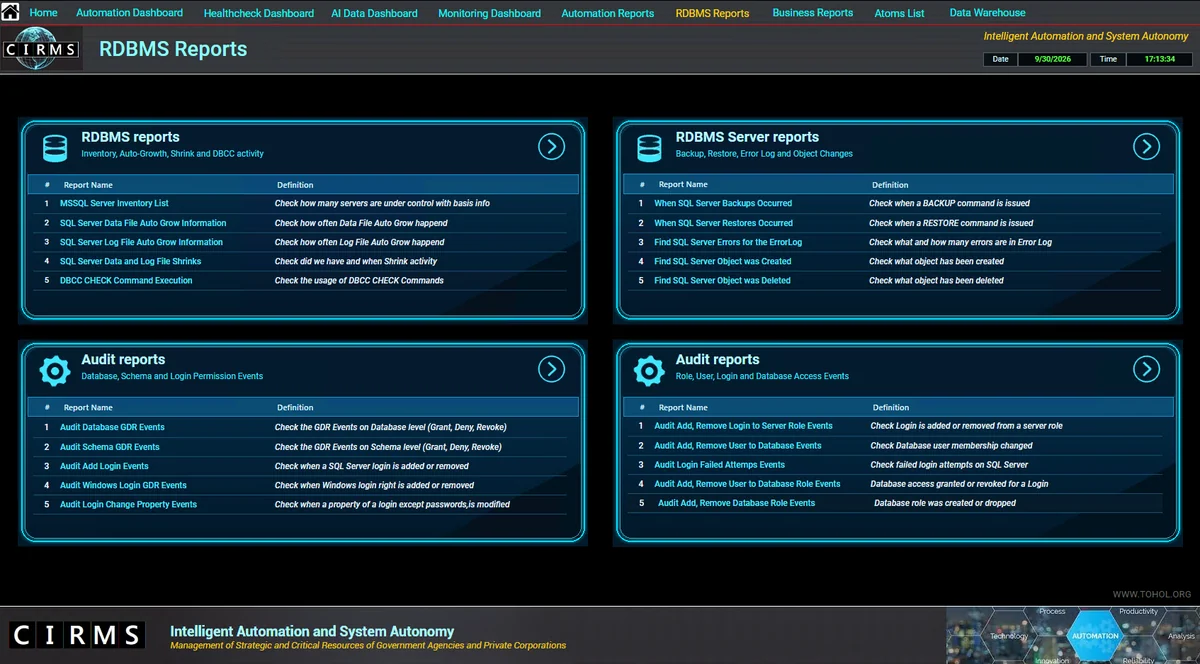
Task: Open Audit Login Change Property Events report
Action: coord(128,504)
